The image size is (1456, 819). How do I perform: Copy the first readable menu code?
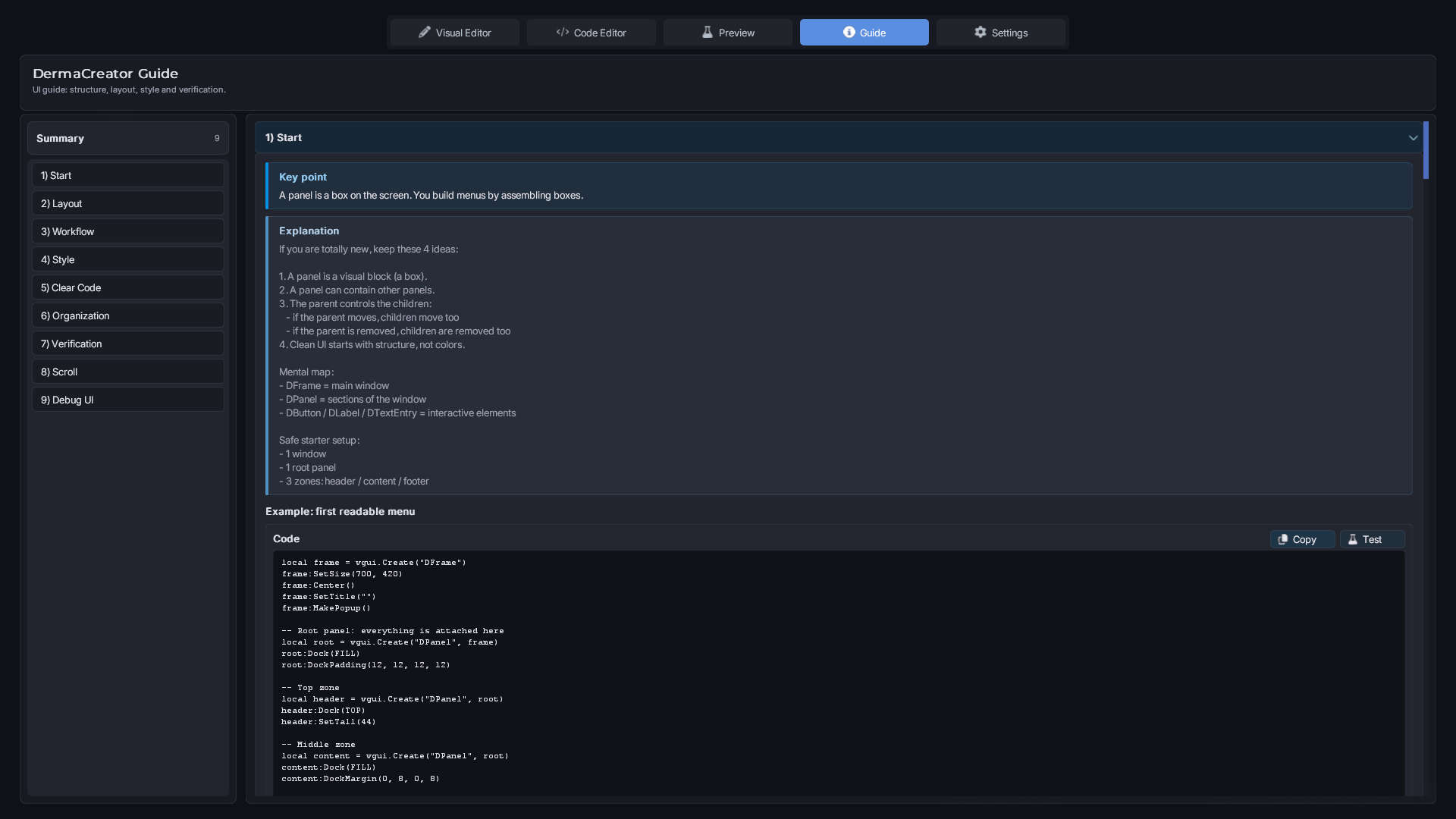tap(1302, 539)
